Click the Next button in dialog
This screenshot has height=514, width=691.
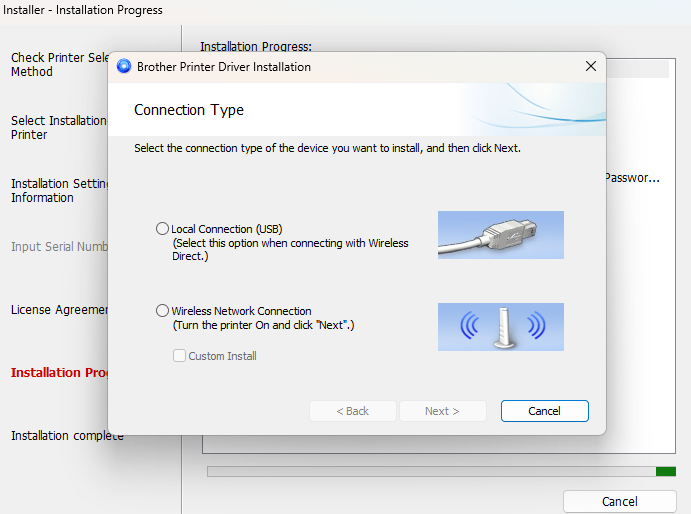(442, 411)
